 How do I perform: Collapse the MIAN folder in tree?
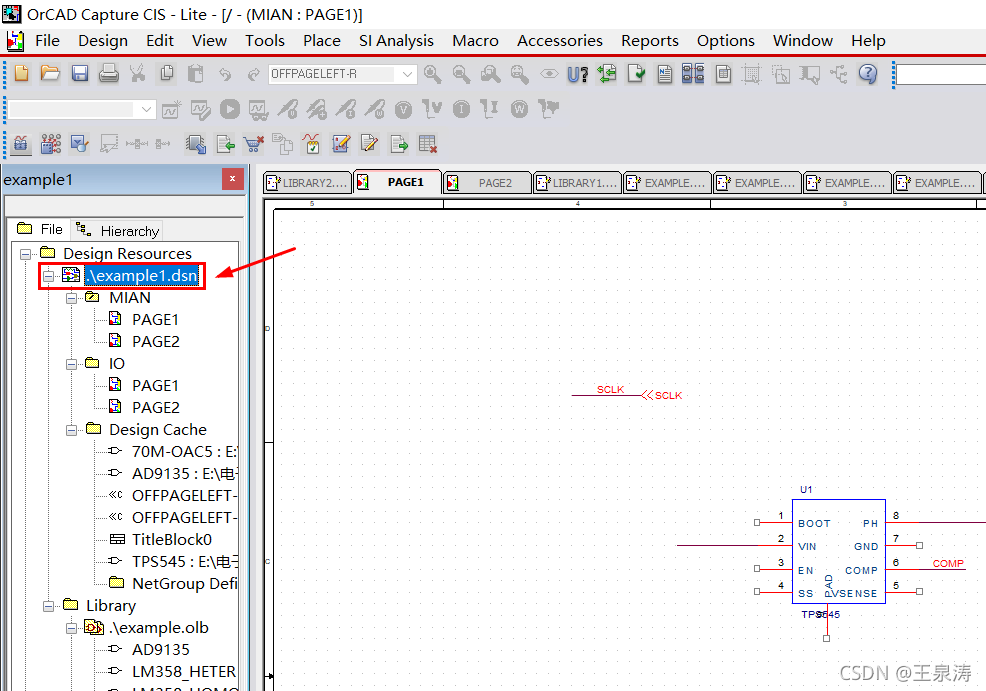tap(71, 298)
